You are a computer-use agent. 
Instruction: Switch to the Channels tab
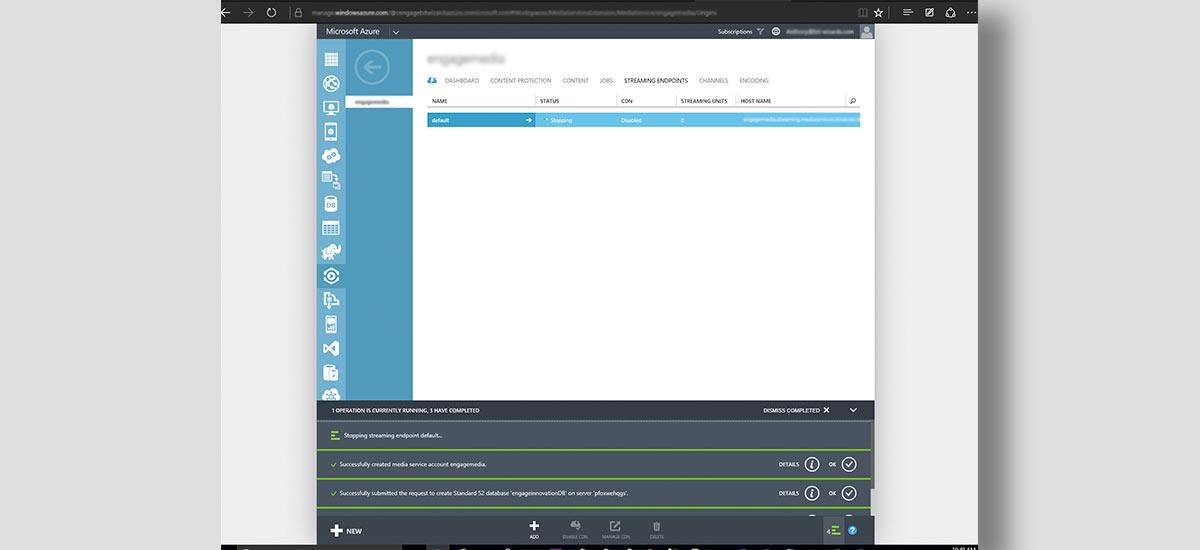pos(714,80)
